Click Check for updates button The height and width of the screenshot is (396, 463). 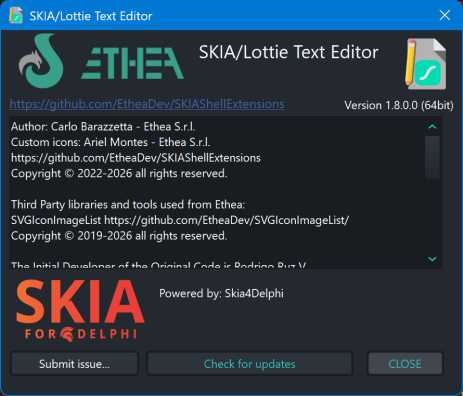[x=250, y=364]
